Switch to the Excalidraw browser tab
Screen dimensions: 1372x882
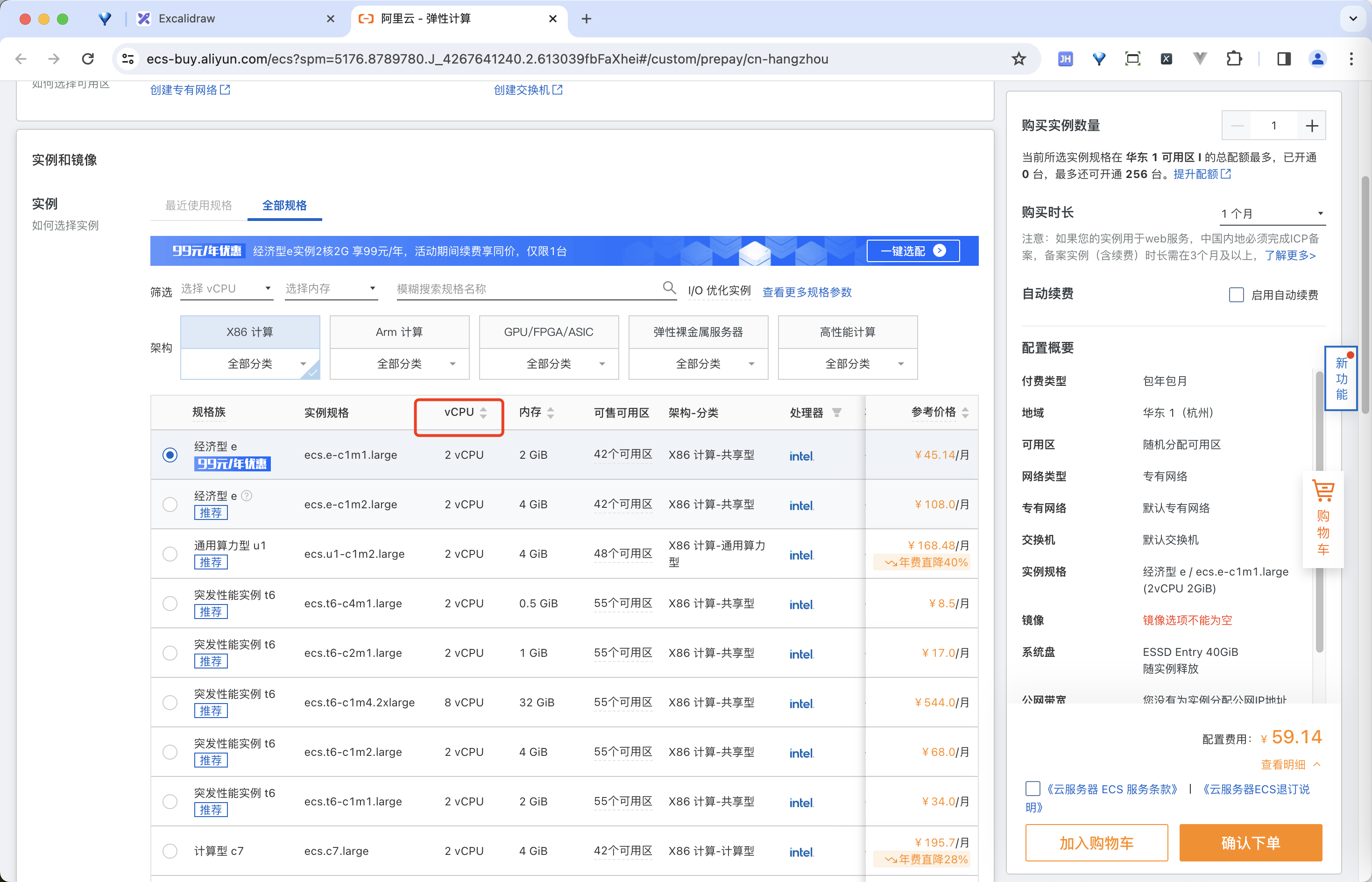[235, 19]
